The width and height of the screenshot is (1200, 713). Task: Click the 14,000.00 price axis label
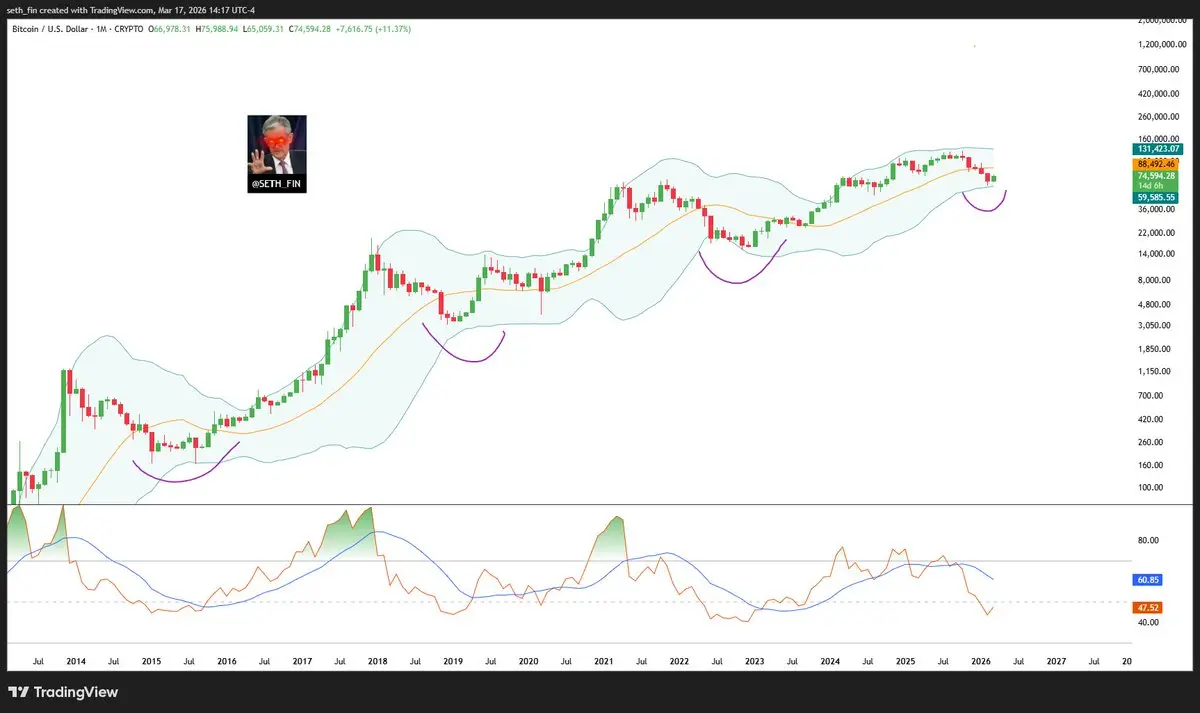1156,255
